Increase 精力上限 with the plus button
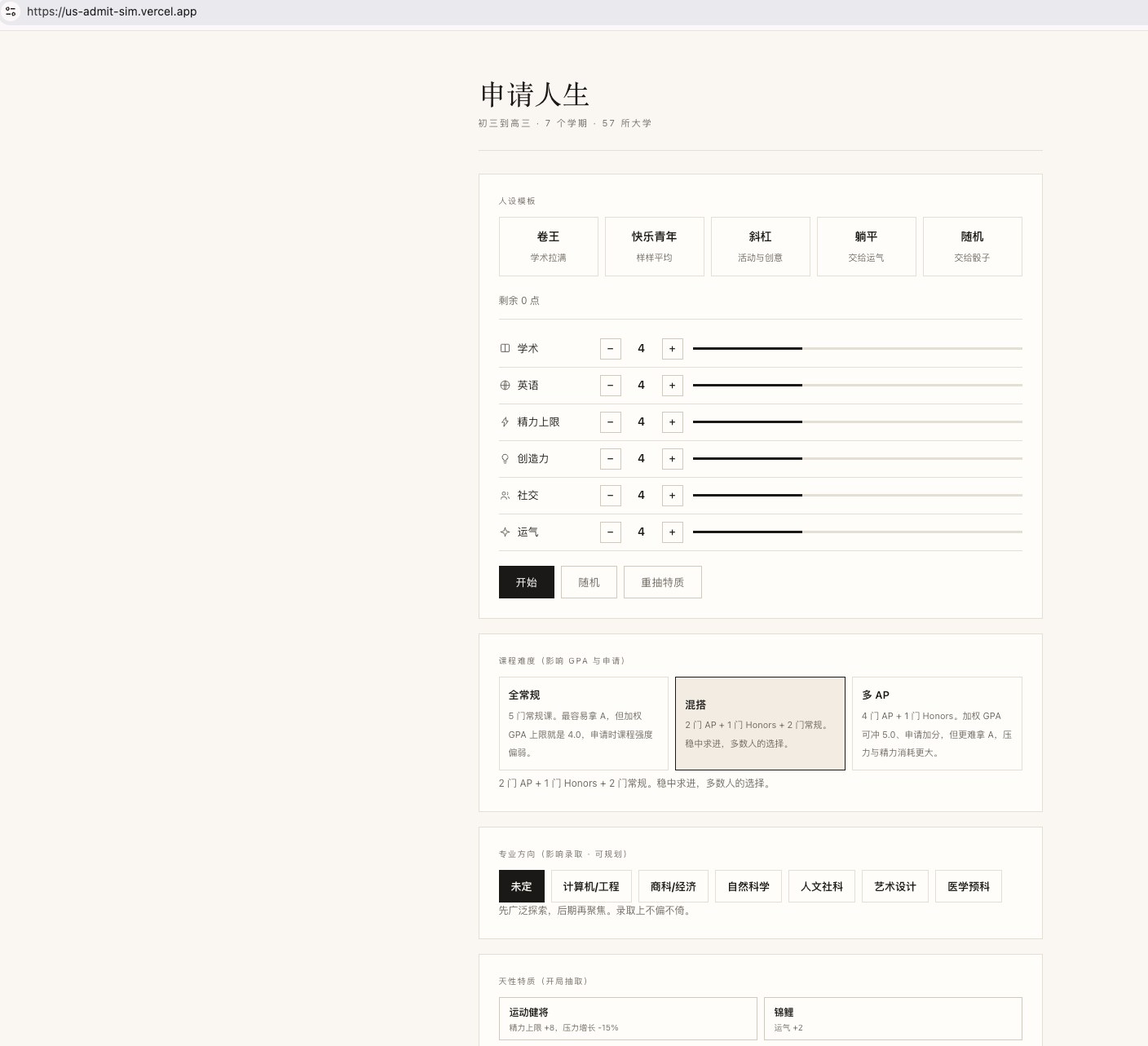Viewport: 1148px width, 1046px height. pyautogui.click(x=672, y=422)
